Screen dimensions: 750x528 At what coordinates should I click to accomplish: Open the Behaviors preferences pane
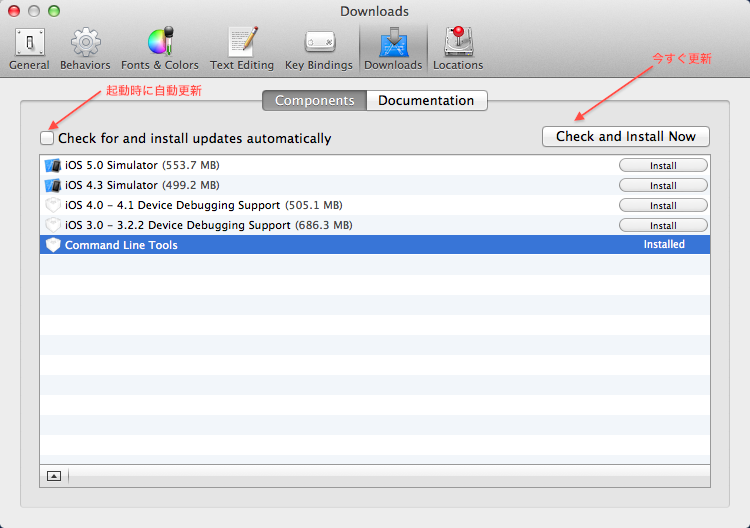(x=85, y=49)
